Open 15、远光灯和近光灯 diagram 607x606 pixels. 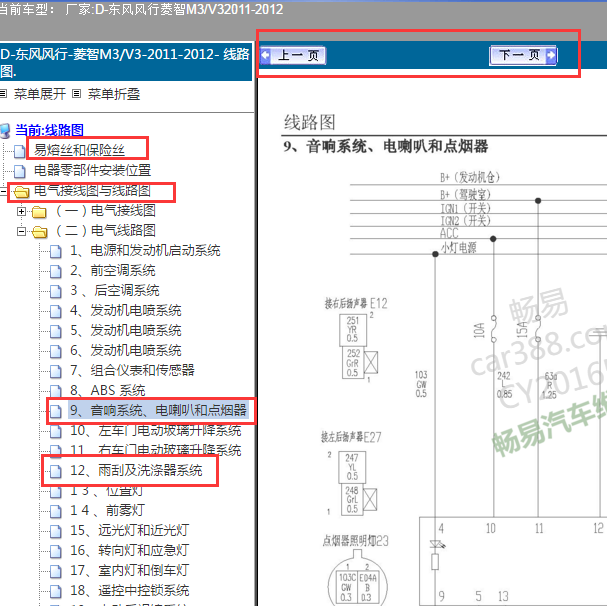coord(130,530)
